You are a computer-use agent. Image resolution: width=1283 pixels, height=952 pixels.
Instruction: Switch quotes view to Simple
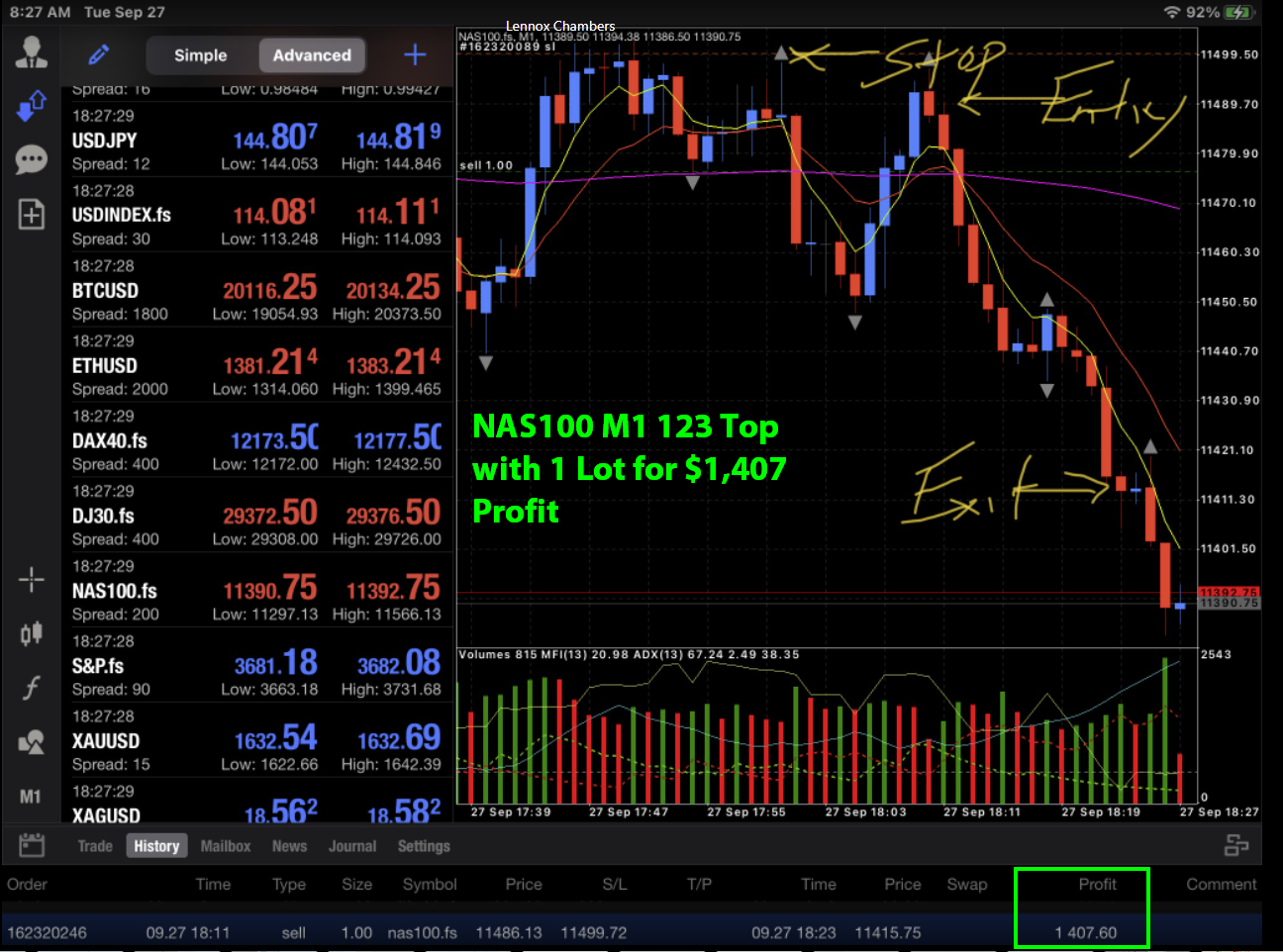[x=201, y=55]
